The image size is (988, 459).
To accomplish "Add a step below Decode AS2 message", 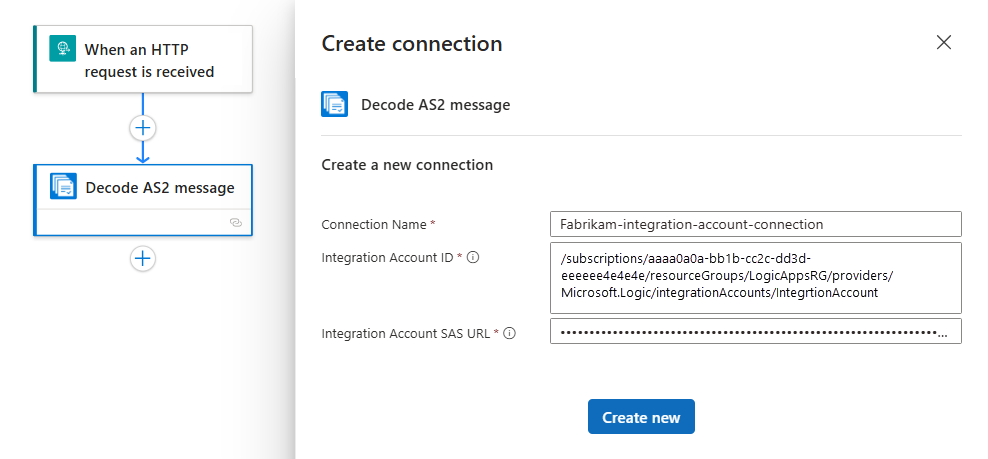I will pos(143,258).
